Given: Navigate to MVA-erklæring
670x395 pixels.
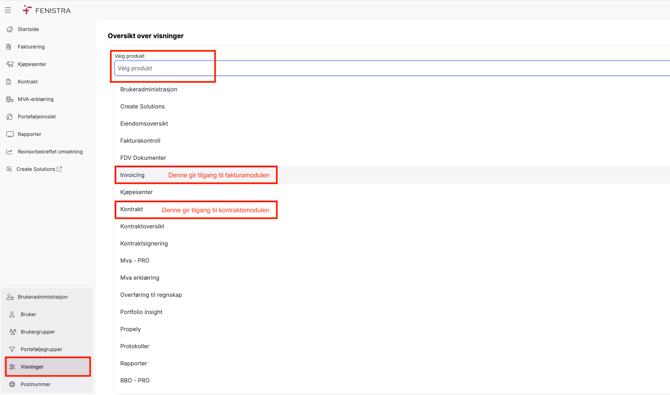Looking at the screenshot, I should [35, 99].
